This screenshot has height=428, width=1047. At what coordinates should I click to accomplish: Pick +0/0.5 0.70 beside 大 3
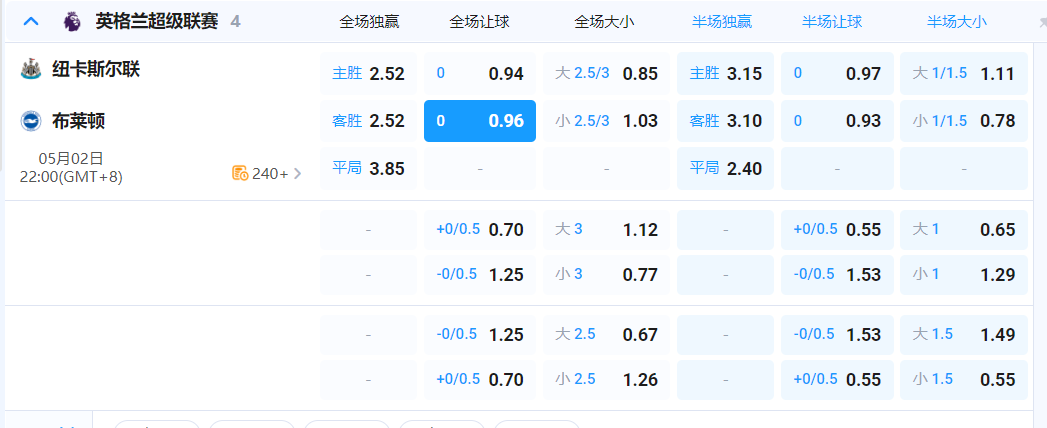pos(479,230)
